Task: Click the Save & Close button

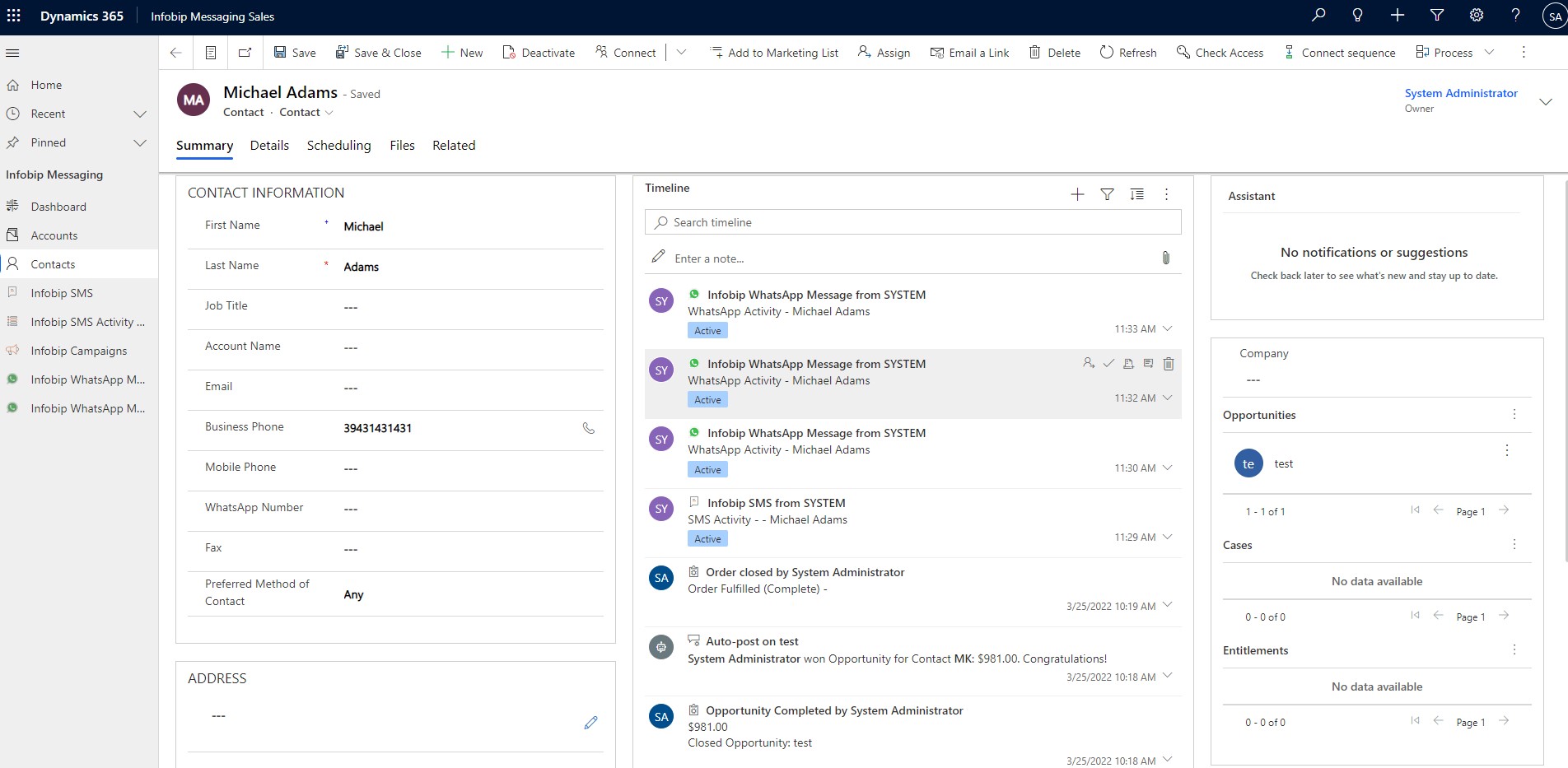Action: click(x=379, y=53)
